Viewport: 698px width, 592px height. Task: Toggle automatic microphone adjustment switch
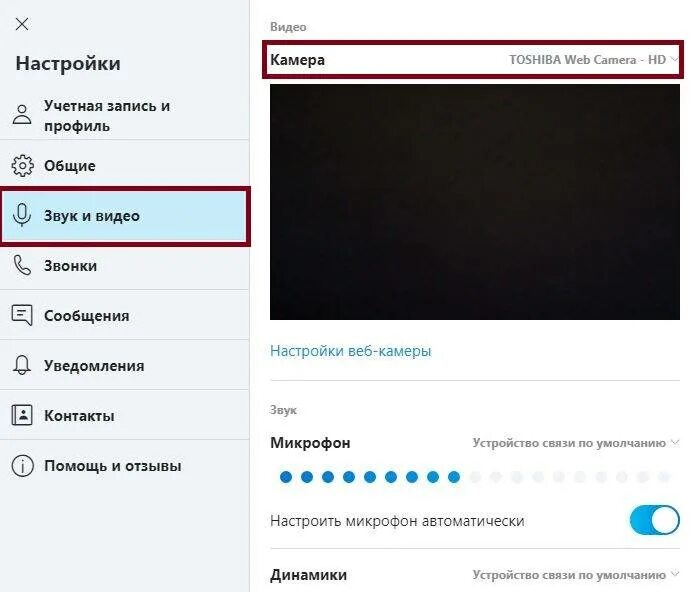(654, 520)
